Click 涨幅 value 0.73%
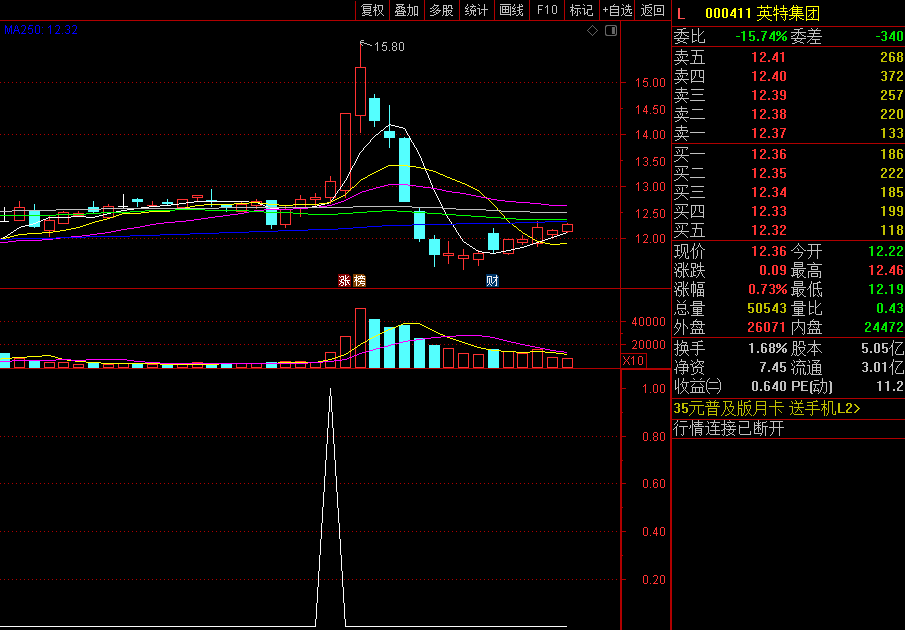The image size is (905, 630). (x=768, y=289)
